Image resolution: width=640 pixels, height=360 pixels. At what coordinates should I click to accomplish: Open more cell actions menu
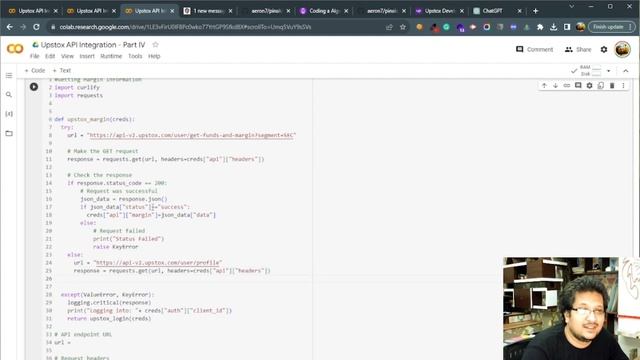point(623,85)
